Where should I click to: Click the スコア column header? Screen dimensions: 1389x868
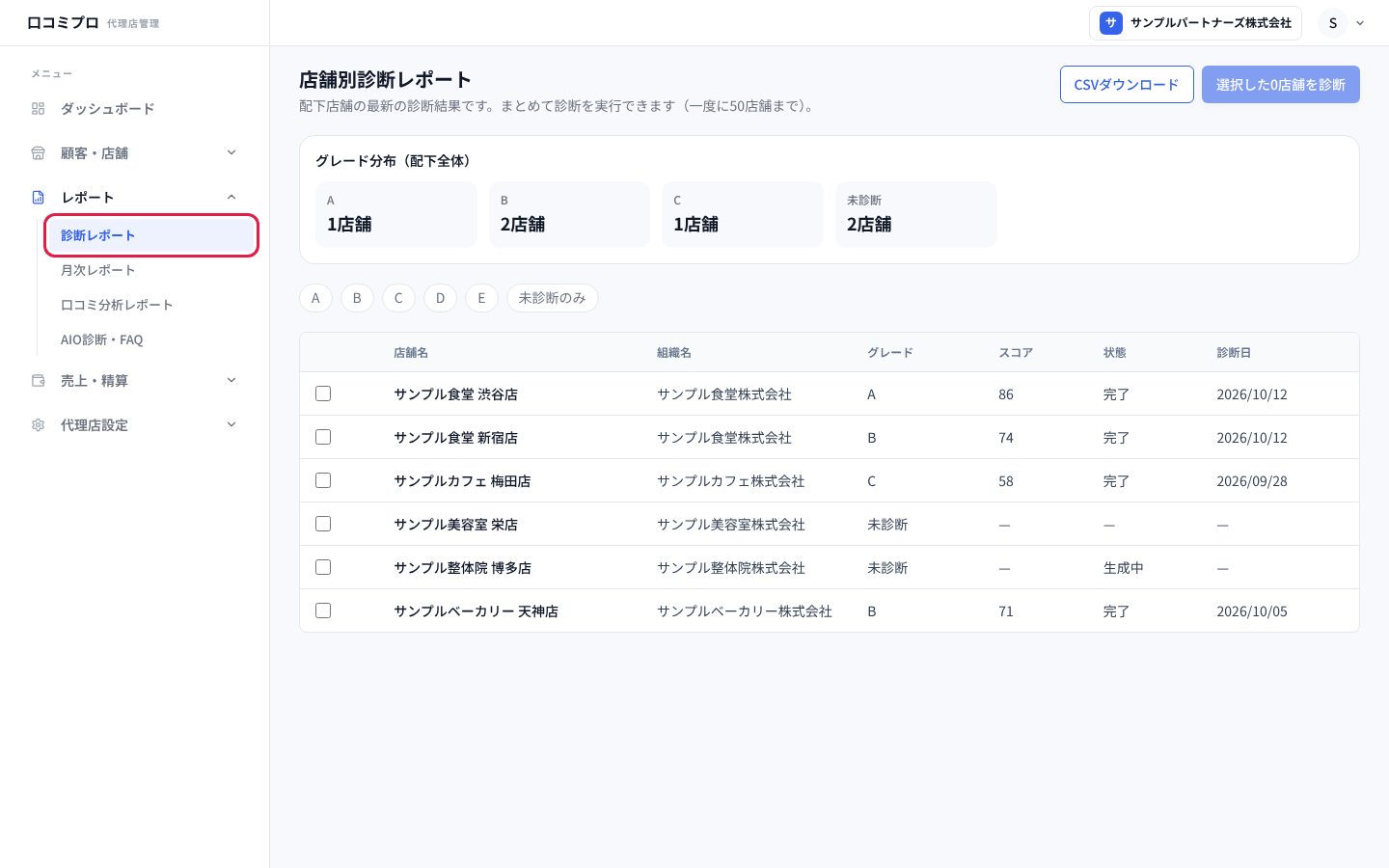coord(1016,353)
